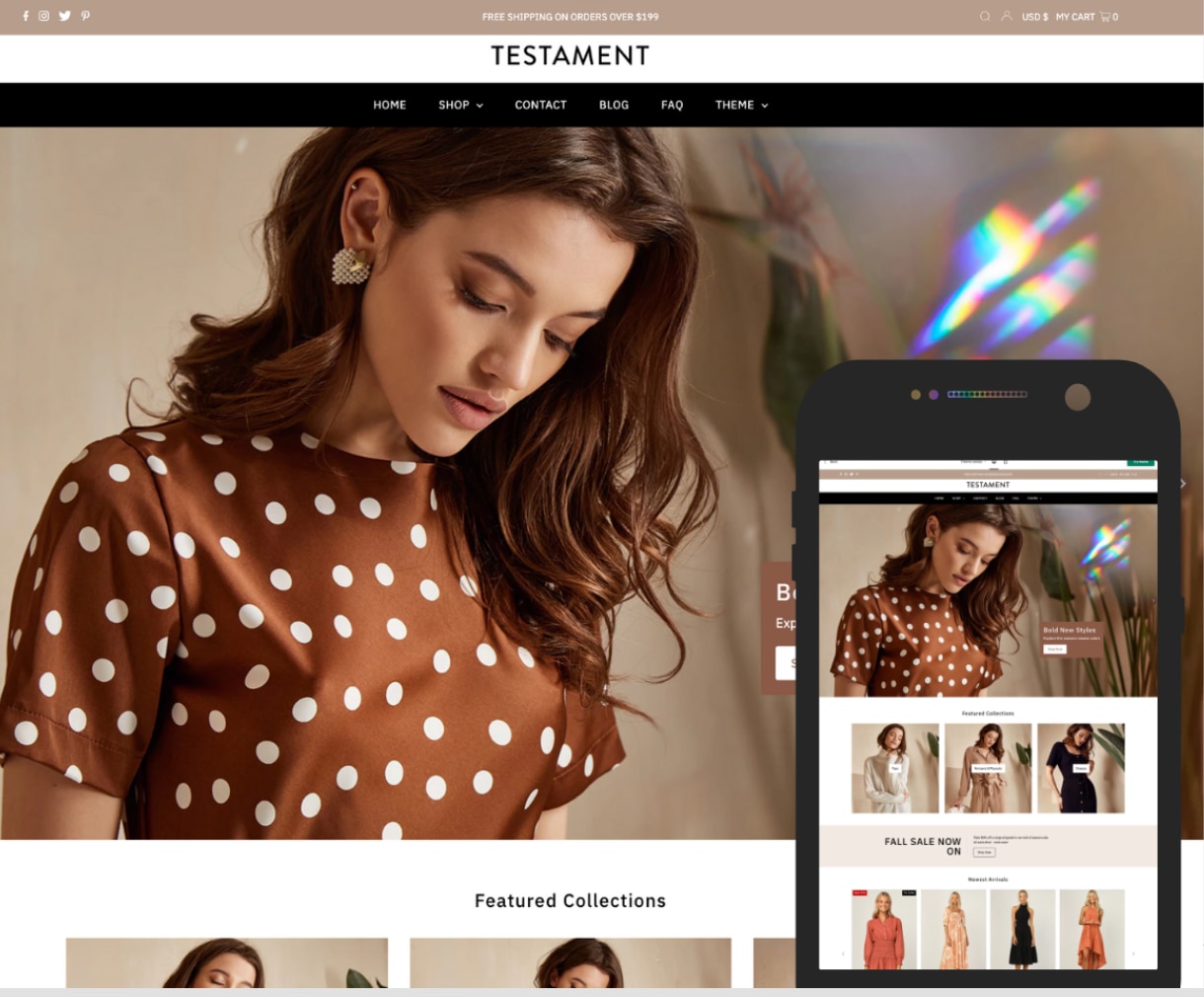Open the BLOG page
The height and width of the screenshot is (997, 1204).
pyautogui.click(x=614, y=105)
